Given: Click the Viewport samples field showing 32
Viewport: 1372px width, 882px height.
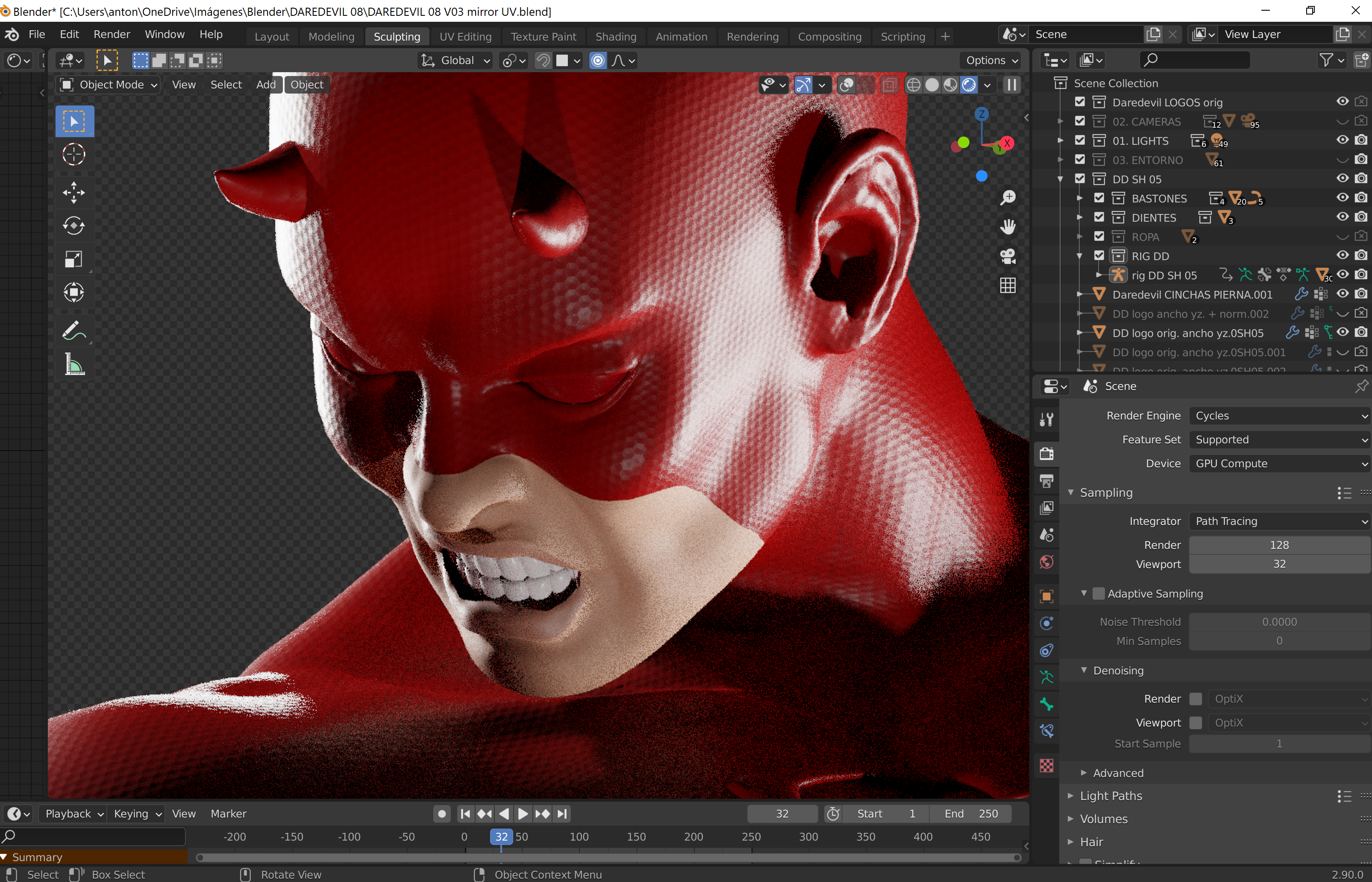Looking at the screenshot, I should [x=1278, y=564].
